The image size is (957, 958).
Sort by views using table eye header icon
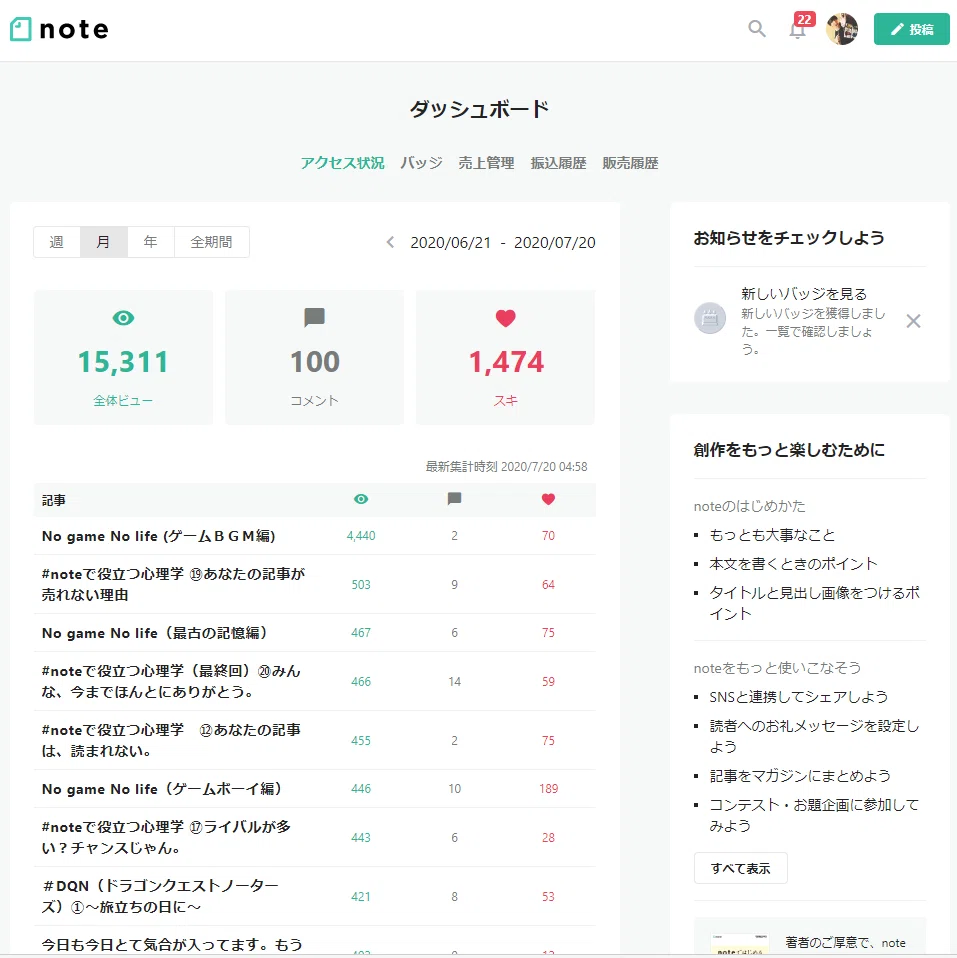pyautogui.click(x=361, y=499)
